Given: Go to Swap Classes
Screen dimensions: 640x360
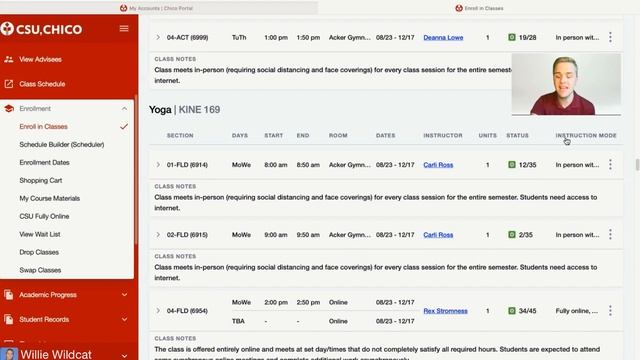Looking at the screenshot, I should (x=40, y=270).
